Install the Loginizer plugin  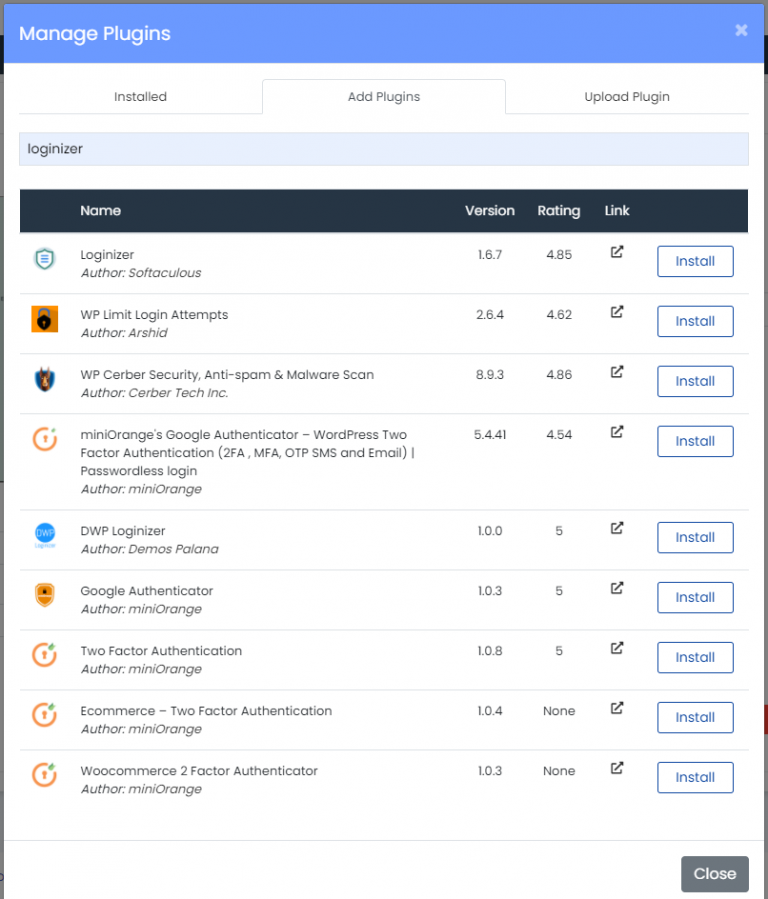[695, 261]
